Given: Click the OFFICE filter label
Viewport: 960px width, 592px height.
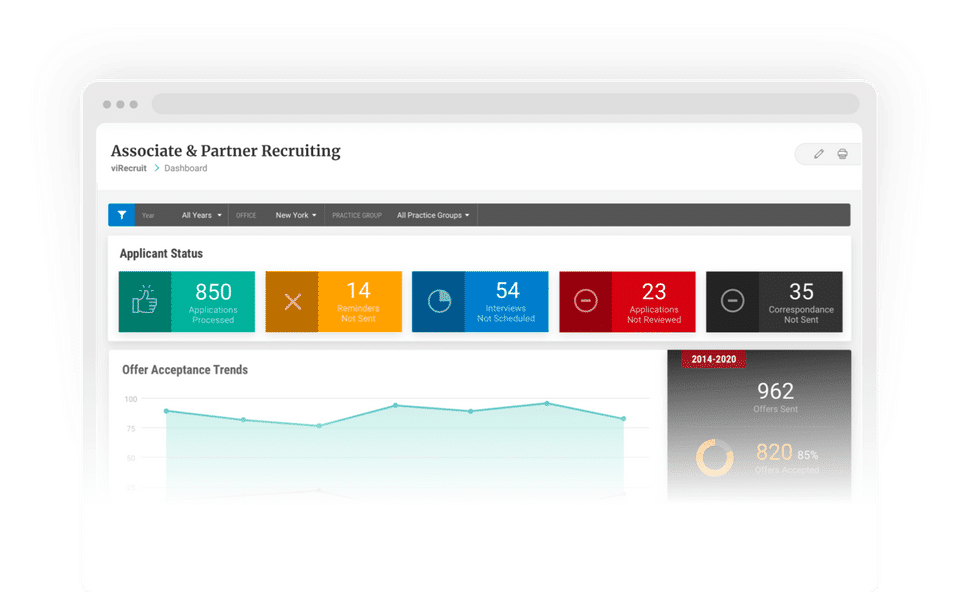Looking at the screenshot, I should (x=246, y=215).
